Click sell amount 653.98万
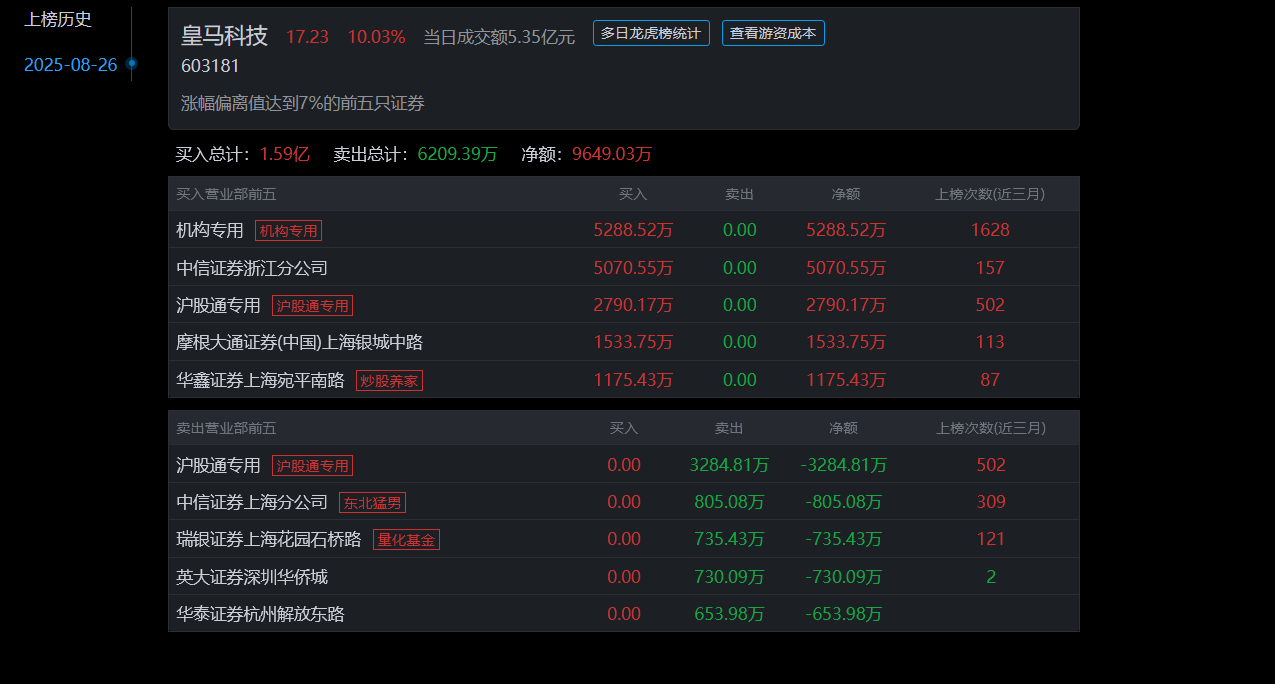Viewport: 1275px width, 684px height. pyautogui.click(x=729, y=614)
